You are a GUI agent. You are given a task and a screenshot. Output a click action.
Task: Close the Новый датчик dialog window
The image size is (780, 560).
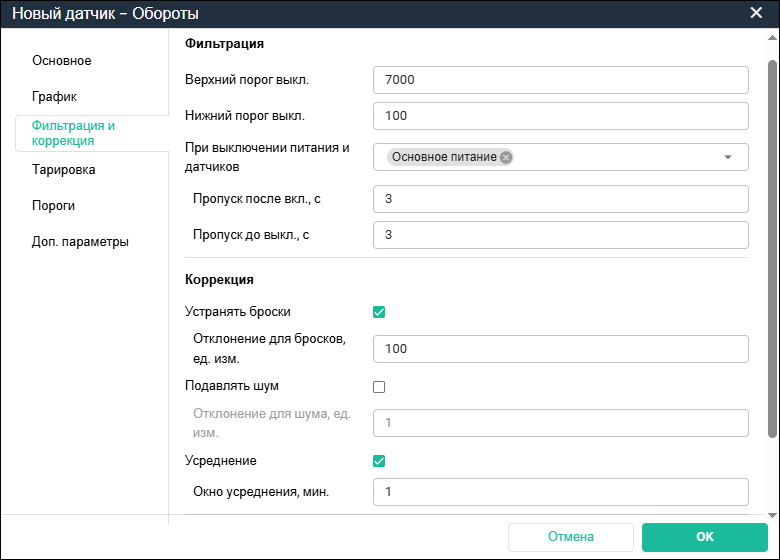(756, 13)
